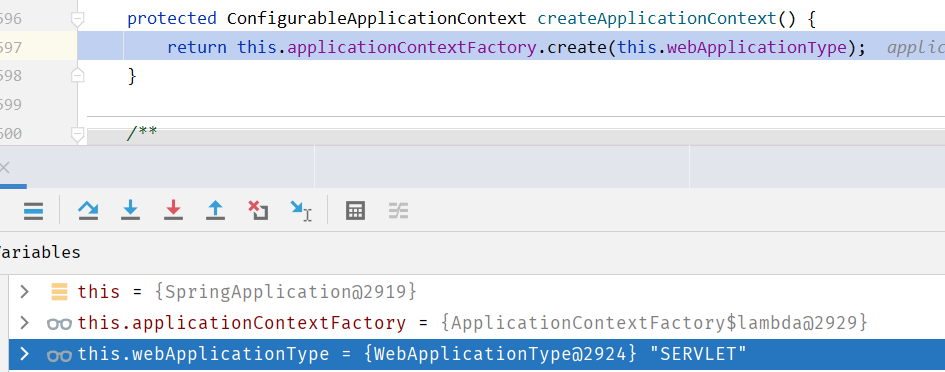Click the return keyword on highlighted line
This screenshot has height=372, width=945.
196,47
